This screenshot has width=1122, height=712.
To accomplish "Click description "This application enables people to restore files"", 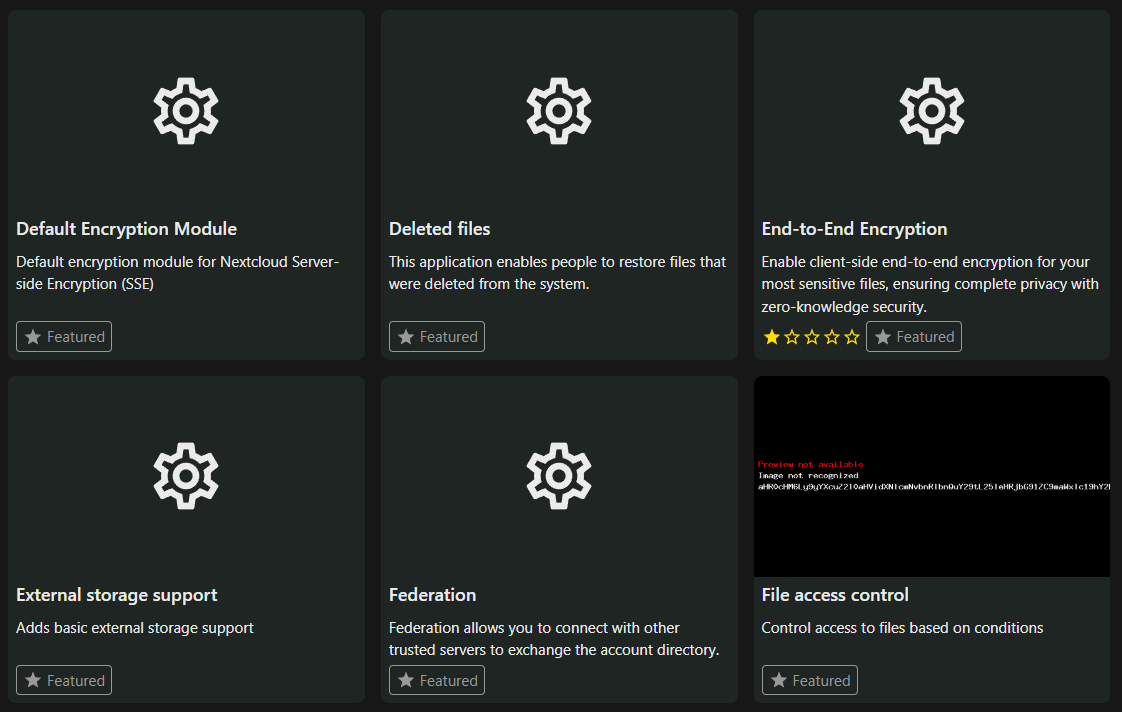I will (x=557, y=273).
